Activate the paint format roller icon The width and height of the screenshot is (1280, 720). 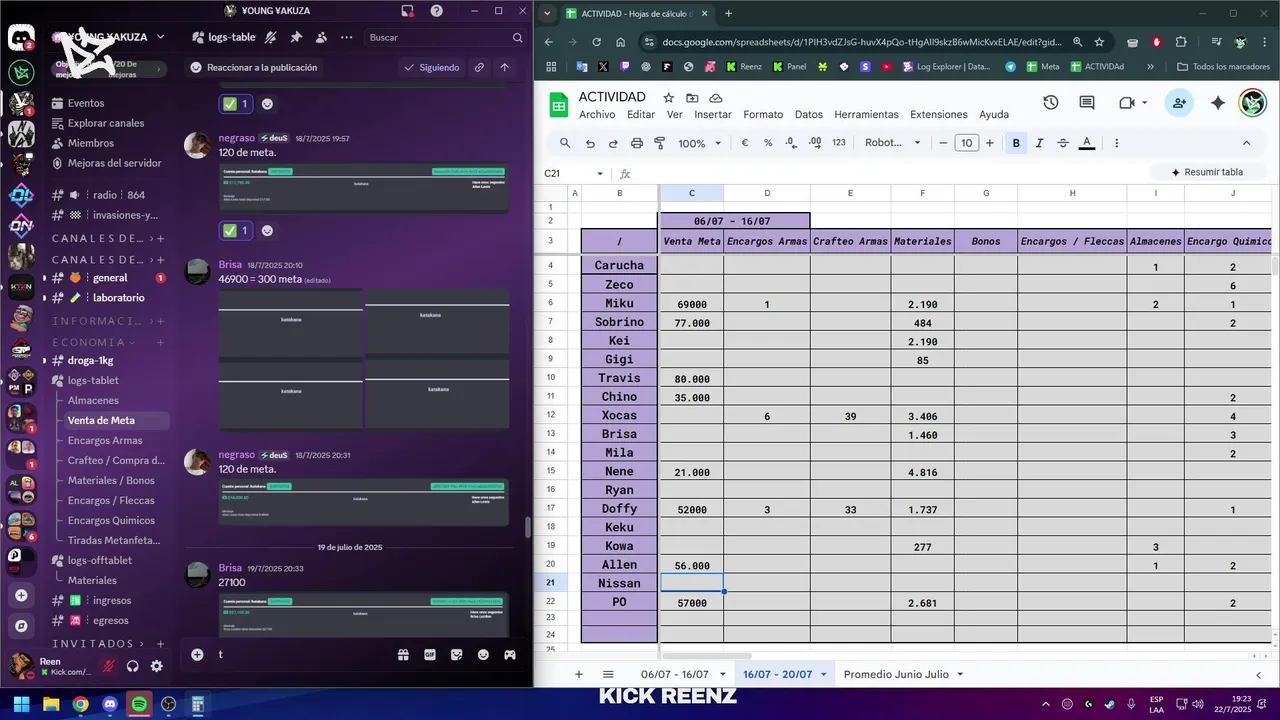pyautogui.click(x=659, y=143)
